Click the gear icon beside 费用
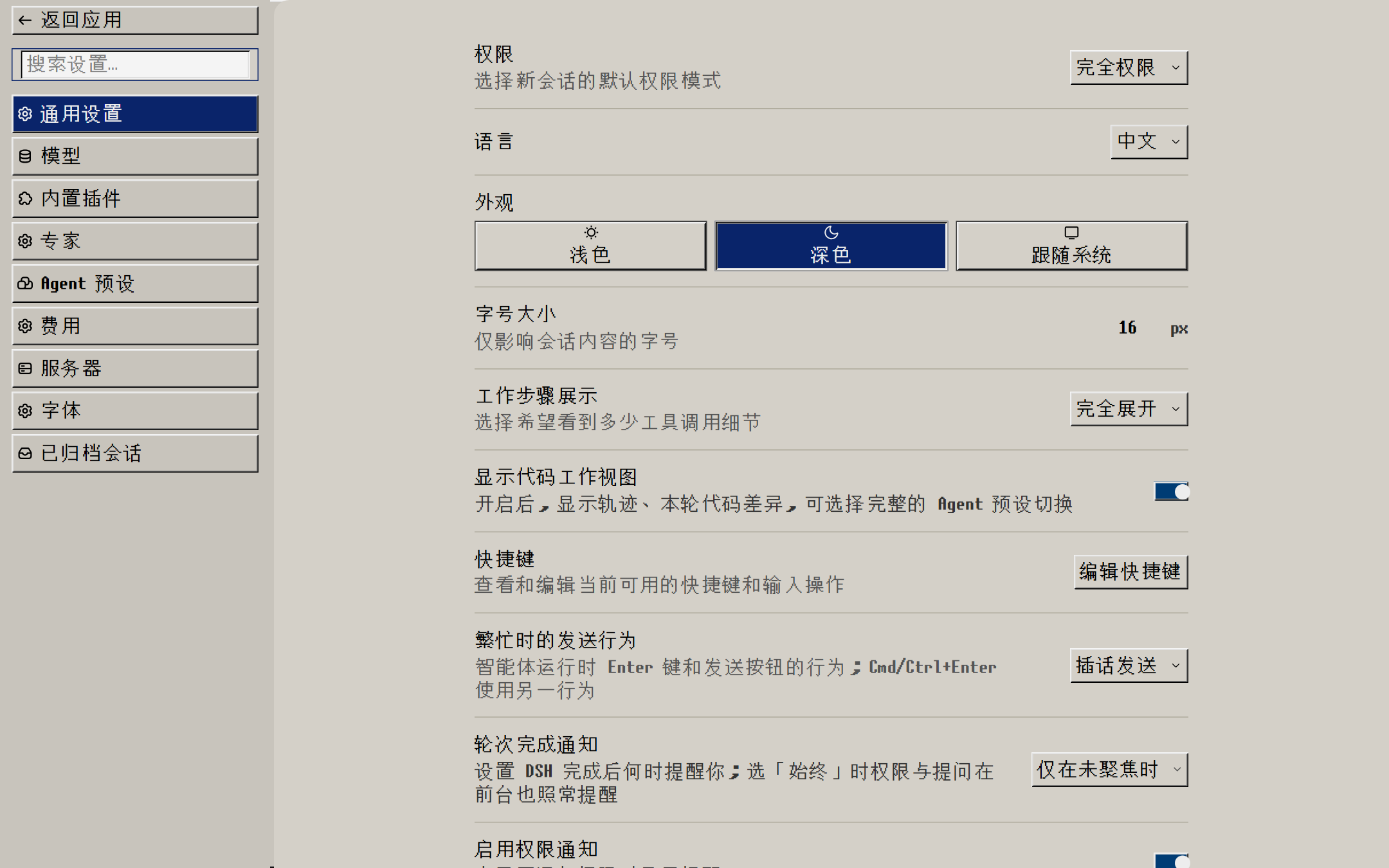The image size is (1389, 868). pos(25,326)
